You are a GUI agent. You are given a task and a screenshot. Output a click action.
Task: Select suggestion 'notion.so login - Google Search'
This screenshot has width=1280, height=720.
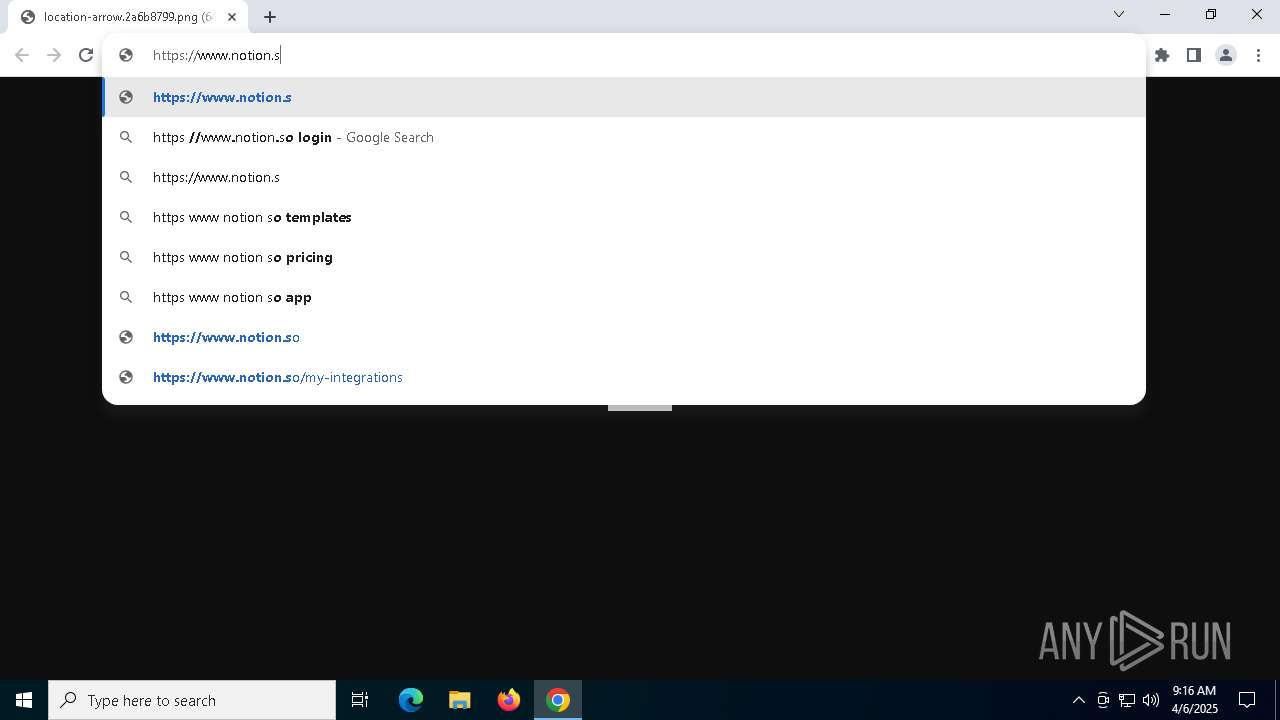[624, 137]
